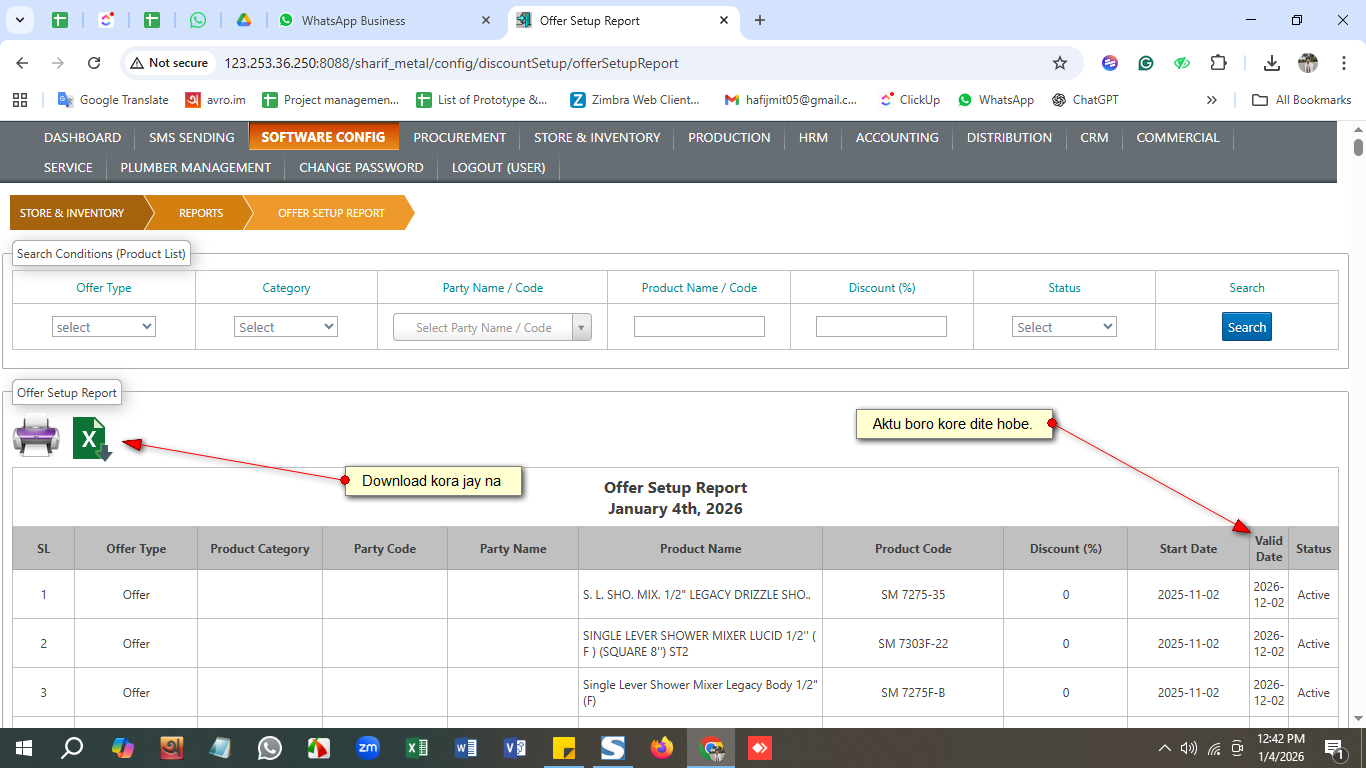This screenshot has width=1366, height=768.
Task: Print the Offer Setup Report via printer icon
Action: (36, 438)
